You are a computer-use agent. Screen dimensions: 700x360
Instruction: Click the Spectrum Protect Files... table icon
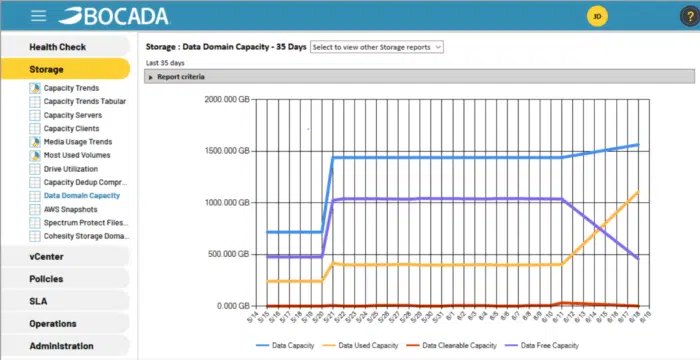[35, 222]
